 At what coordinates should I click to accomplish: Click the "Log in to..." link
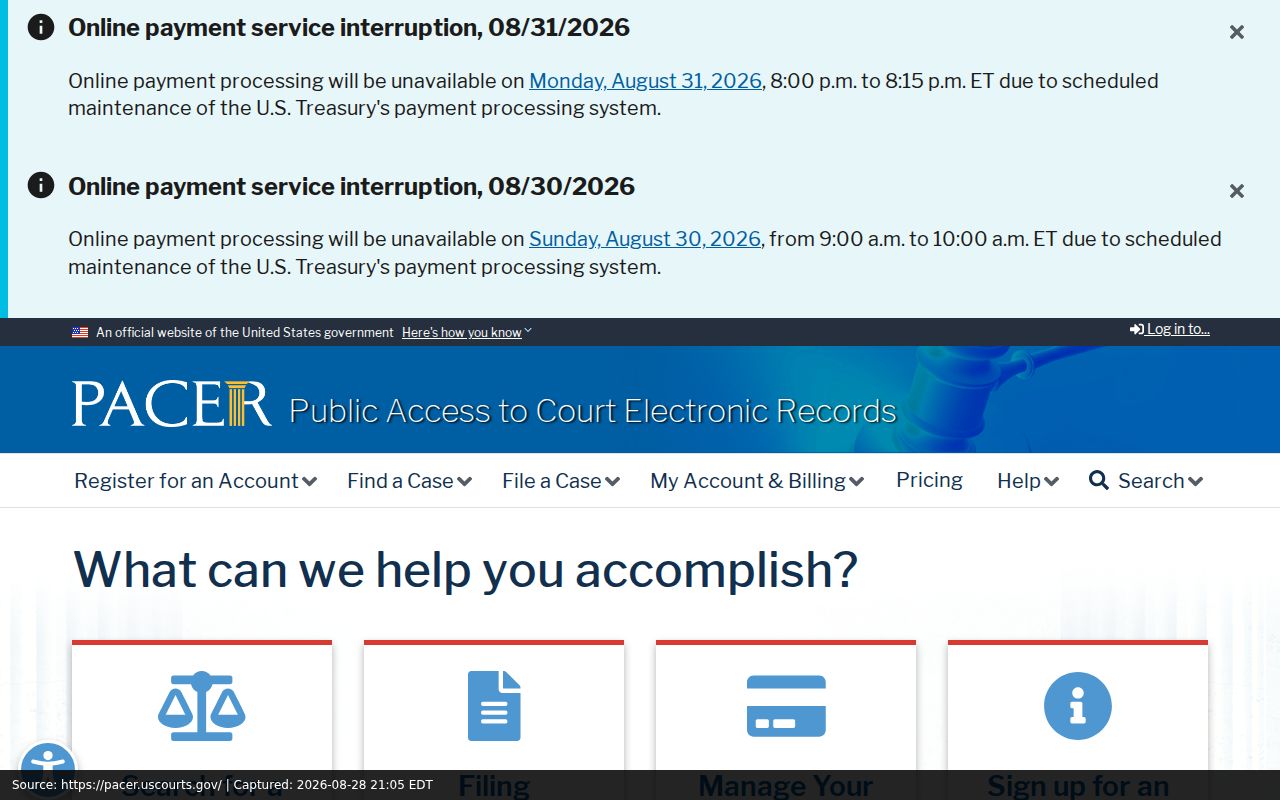point(1170,329)
